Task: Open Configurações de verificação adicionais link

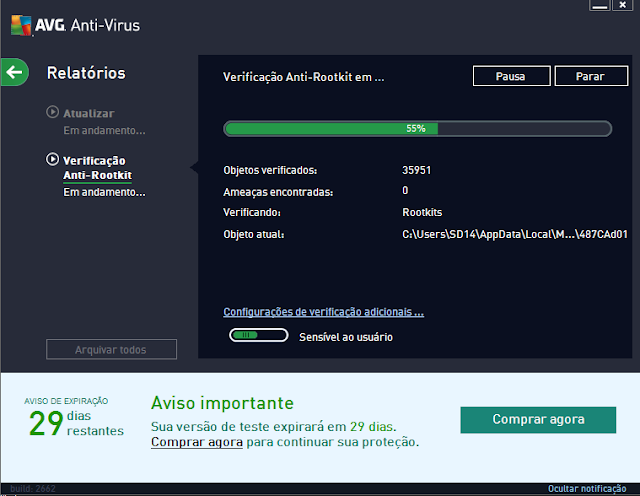Action: pos(323,312)
